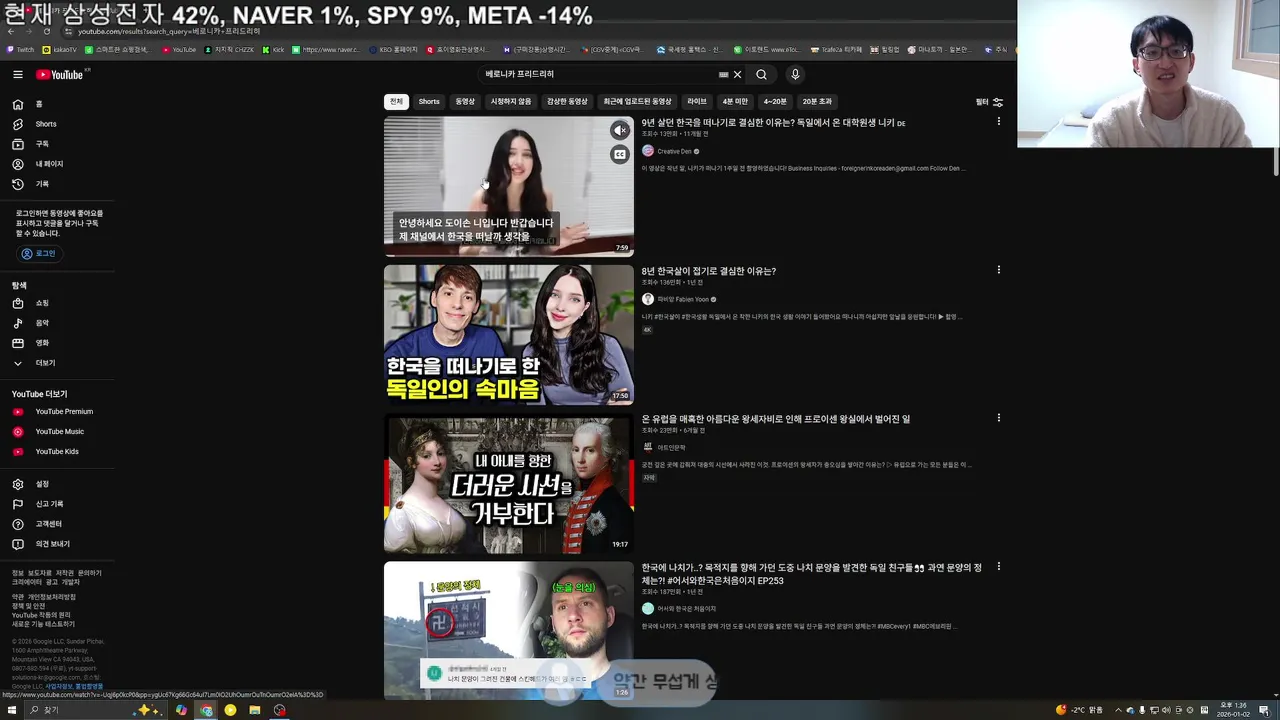Open Home (홈) in the sidebar
Image resolution: width=1280 pixels, height=720 pixels.
(57, 104)
